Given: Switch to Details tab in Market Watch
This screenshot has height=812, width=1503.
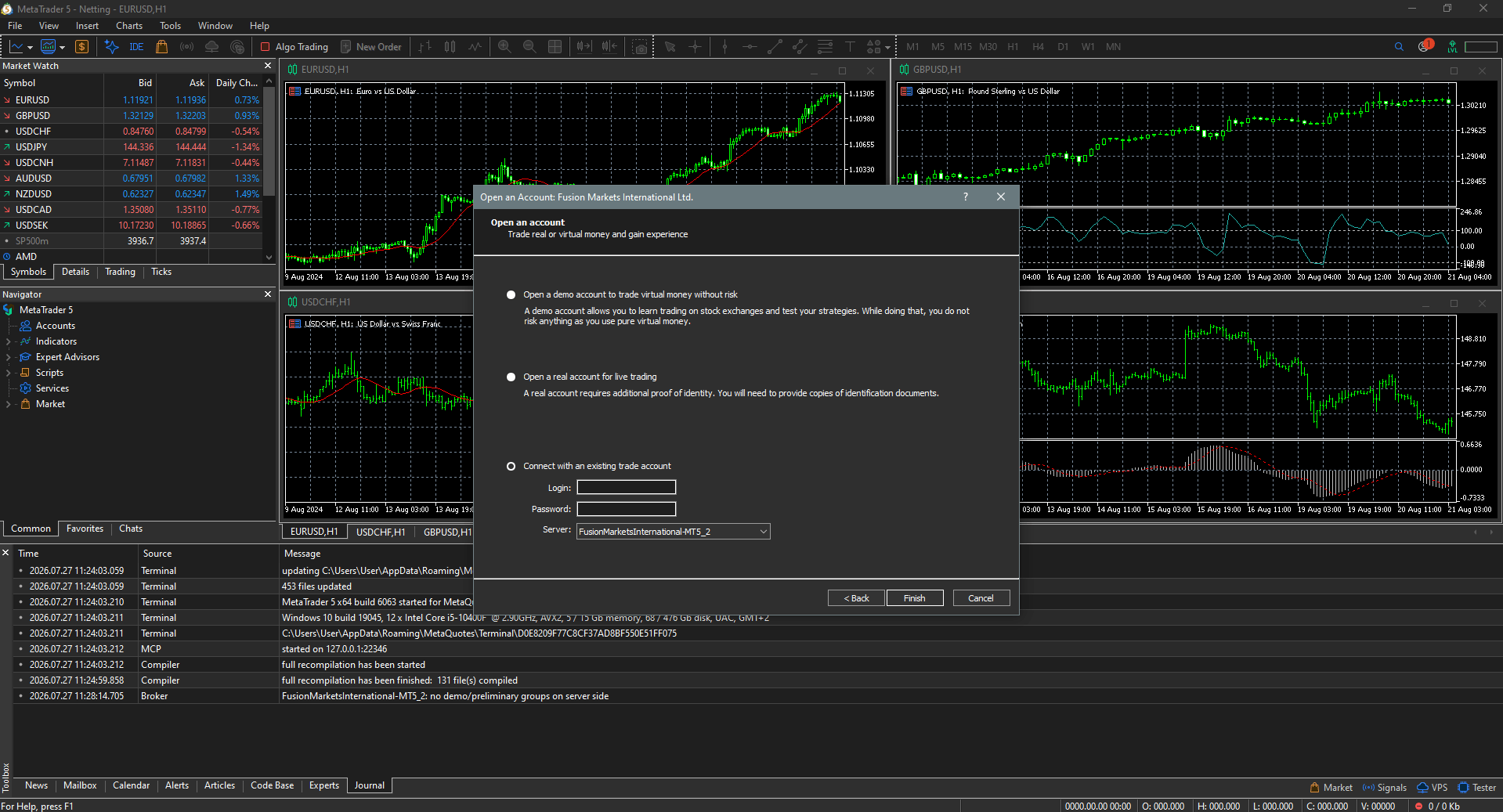Looking at the screenshot, I should [75, 272].
